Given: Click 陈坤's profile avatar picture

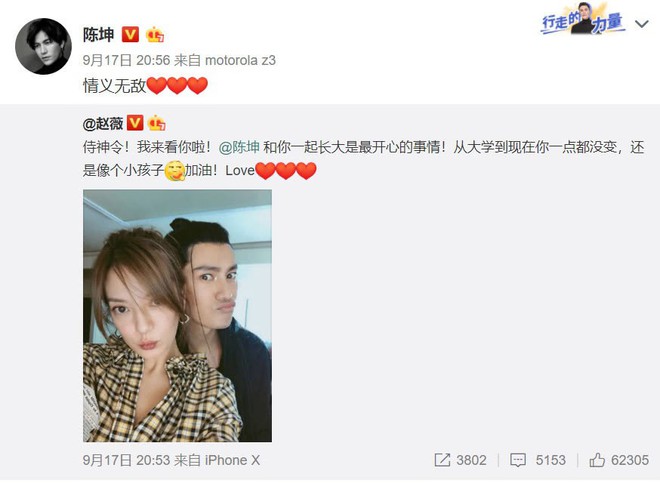Looking at the screenshot, I should click(x=43, y=46).
